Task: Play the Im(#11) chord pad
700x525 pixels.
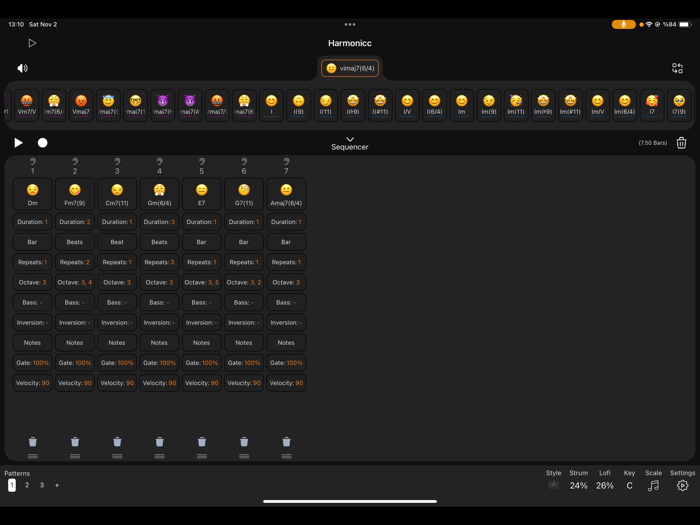Action: (570, 105)
